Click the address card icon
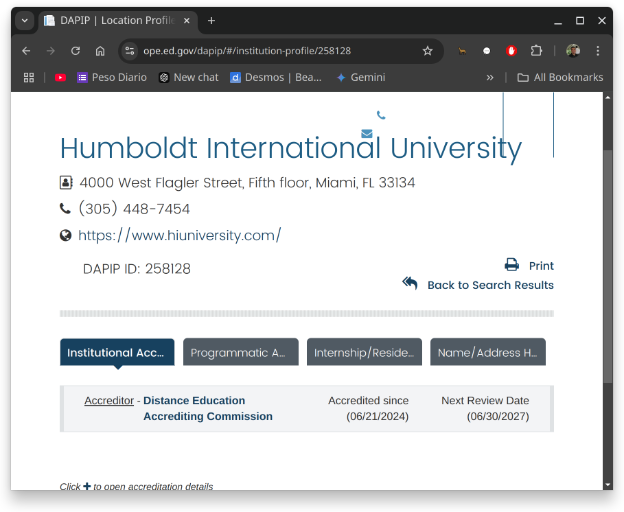The width and height of the screenshot is (624, 512). (66, 183)
